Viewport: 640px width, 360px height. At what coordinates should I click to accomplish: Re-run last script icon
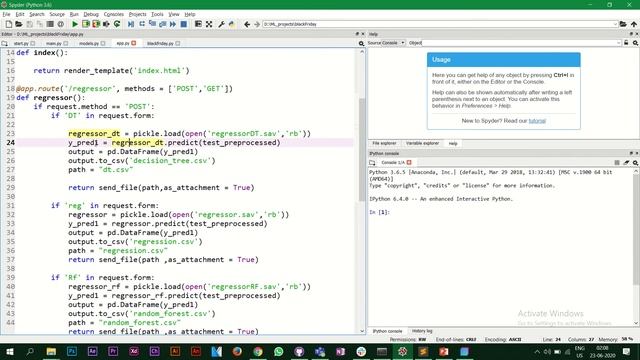[117, 24]
